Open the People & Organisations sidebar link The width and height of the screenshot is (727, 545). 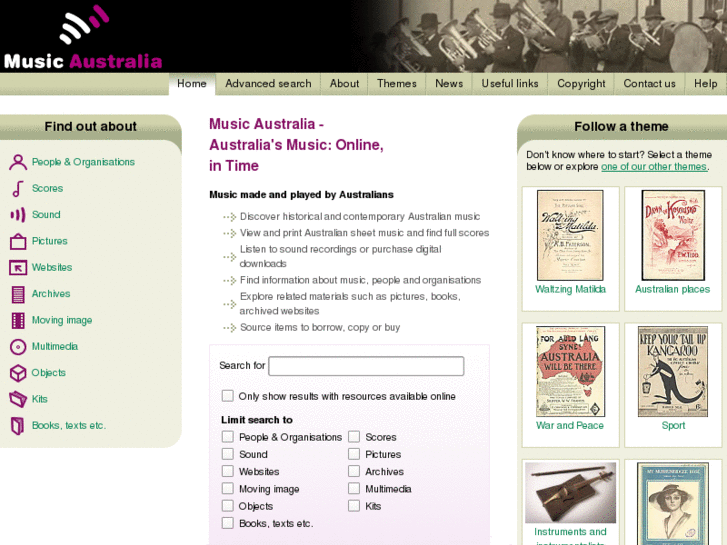point(83,162)
